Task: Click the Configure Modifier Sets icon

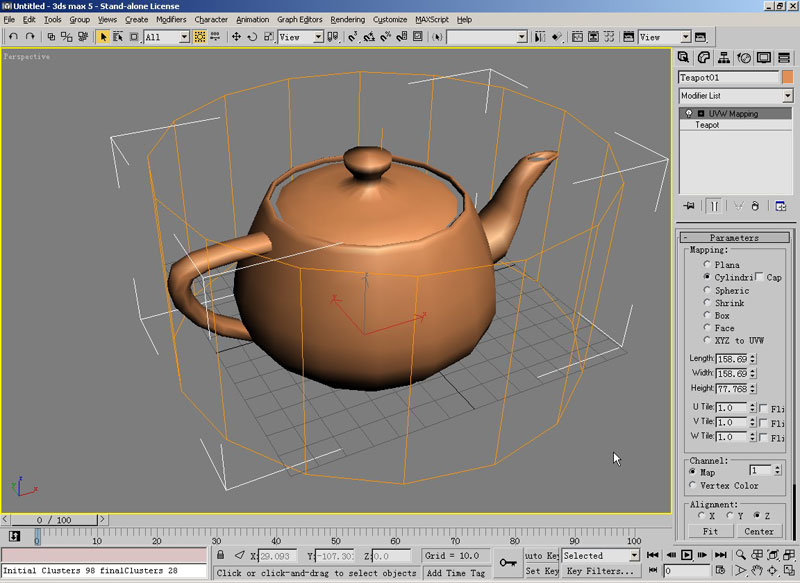Action: 781,206
